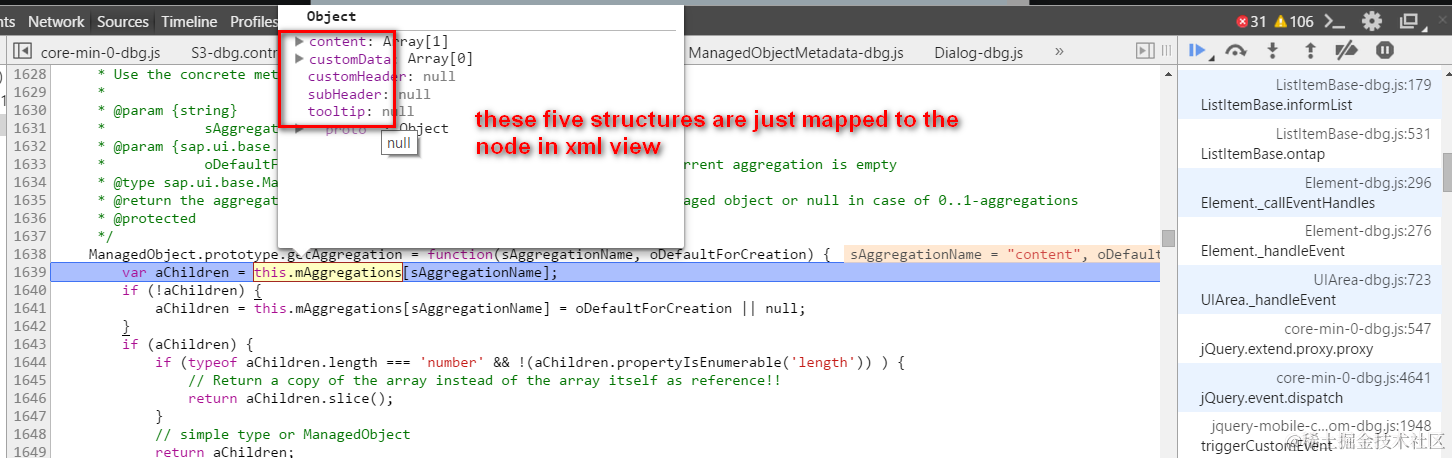
Task: Open the S3-dbg.contr file tab
Action: click(232, 51)
